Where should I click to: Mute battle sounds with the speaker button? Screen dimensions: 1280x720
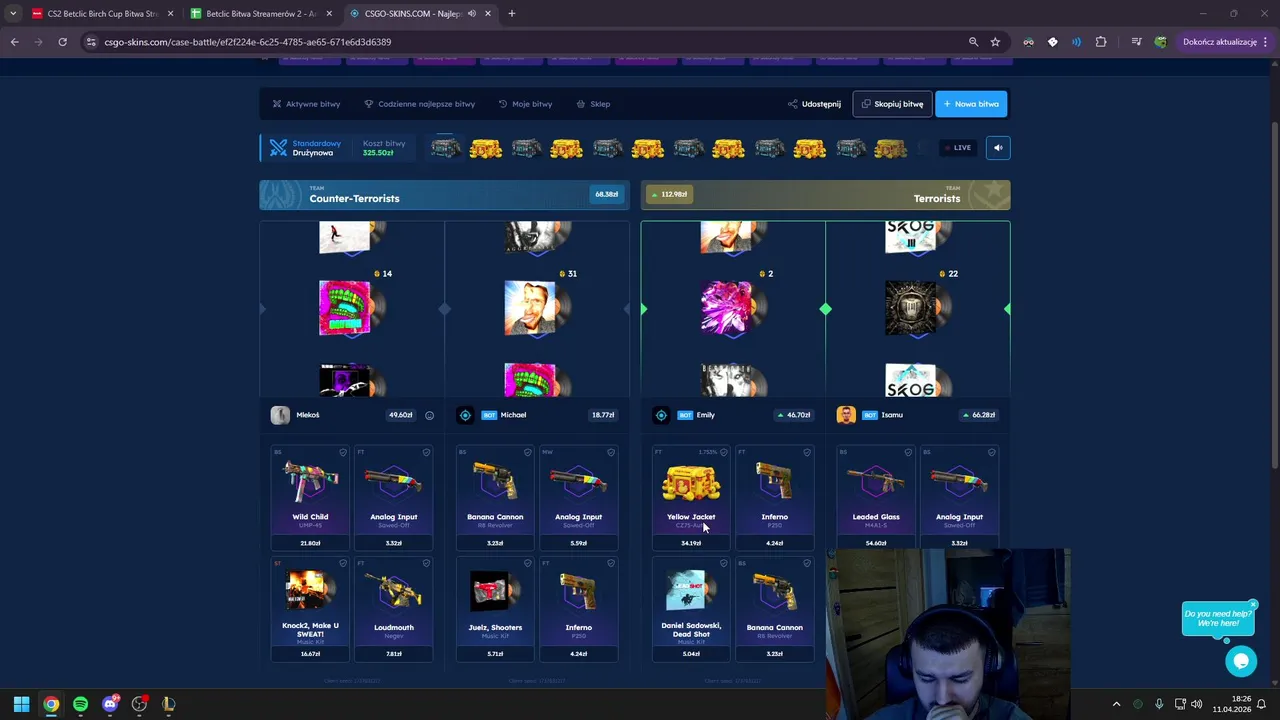point(997,148)
